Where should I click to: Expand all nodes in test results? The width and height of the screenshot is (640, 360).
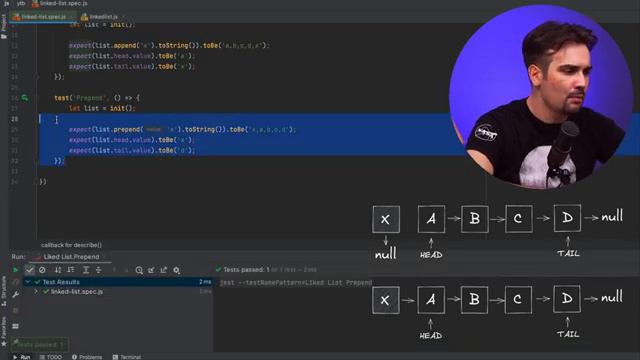(x=86, y=270)
